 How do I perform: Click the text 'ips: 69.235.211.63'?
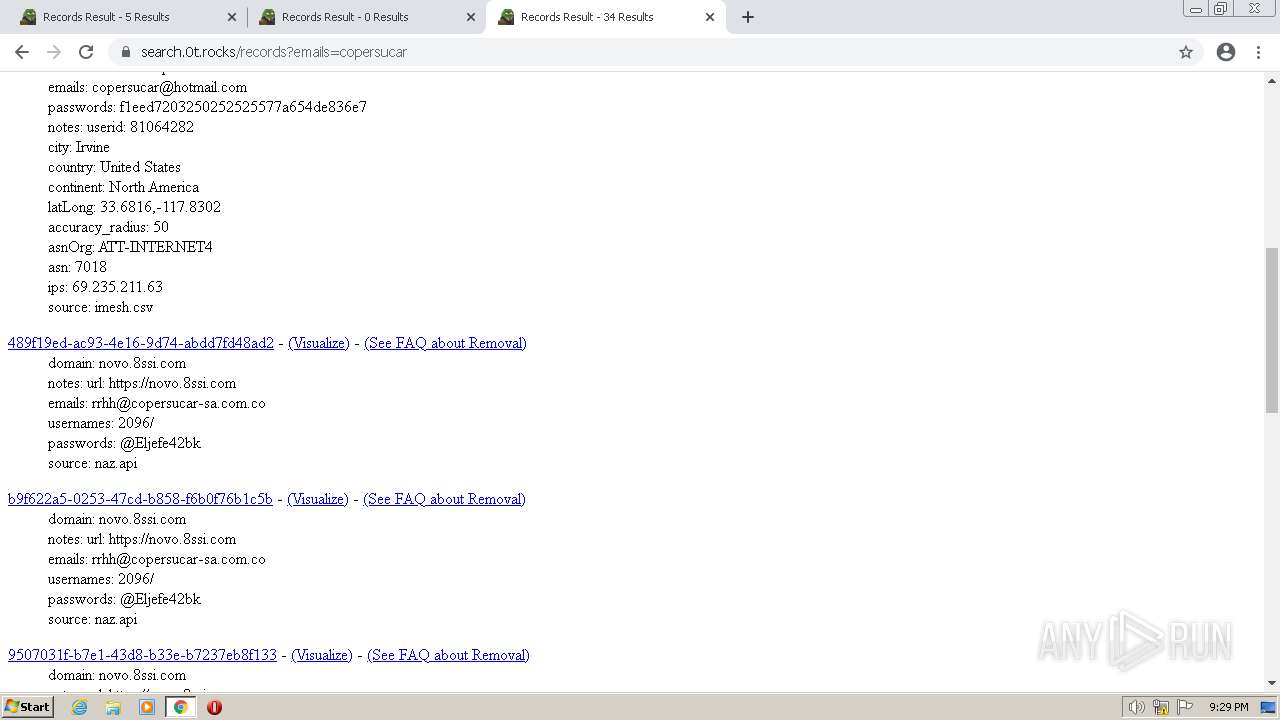tap(105, 287)
